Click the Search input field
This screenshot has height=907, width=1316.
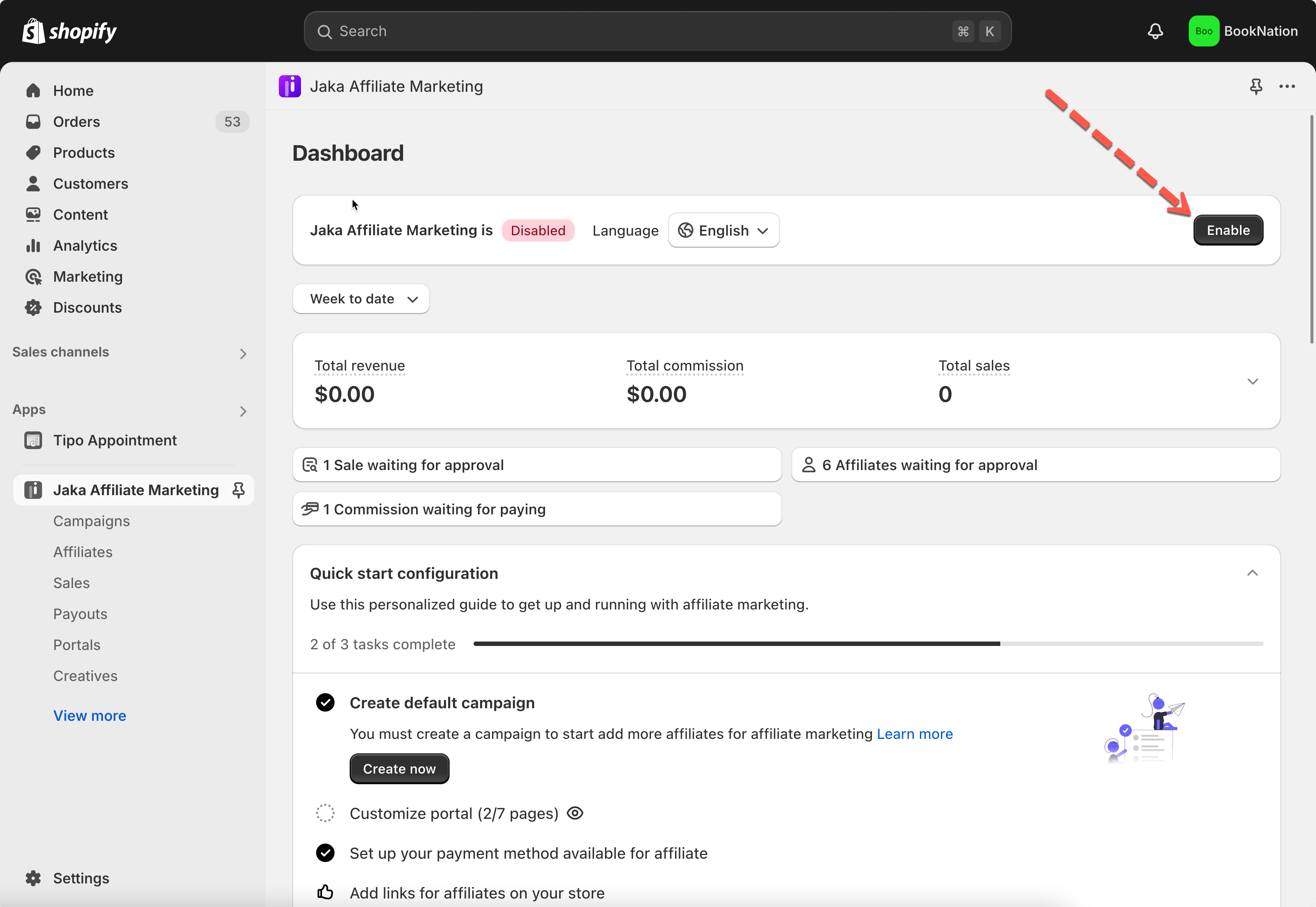643,31
